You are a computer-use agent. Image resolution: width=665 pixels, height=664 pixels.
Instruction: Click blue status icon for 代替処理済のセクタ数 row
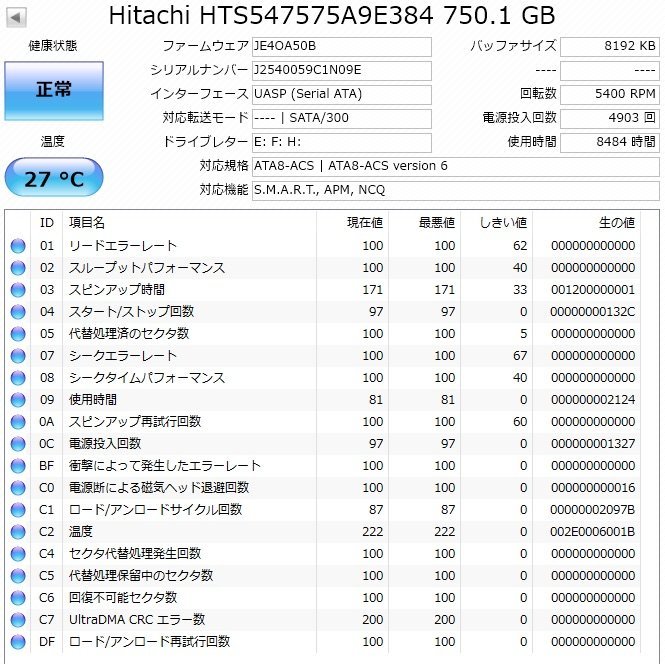[18, 334]
